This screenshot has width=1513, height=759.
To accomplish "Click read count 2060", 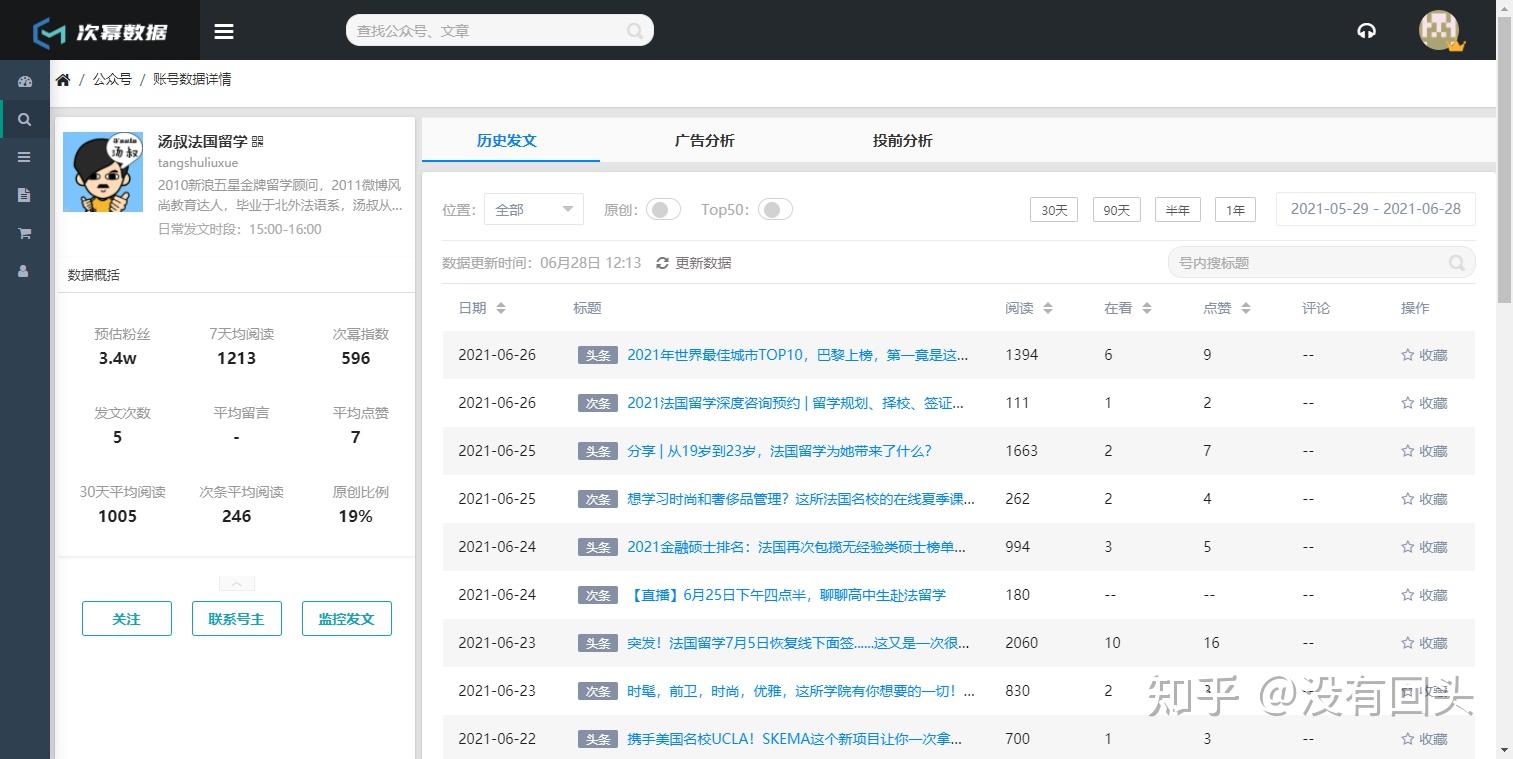I will coord(1022,643).
